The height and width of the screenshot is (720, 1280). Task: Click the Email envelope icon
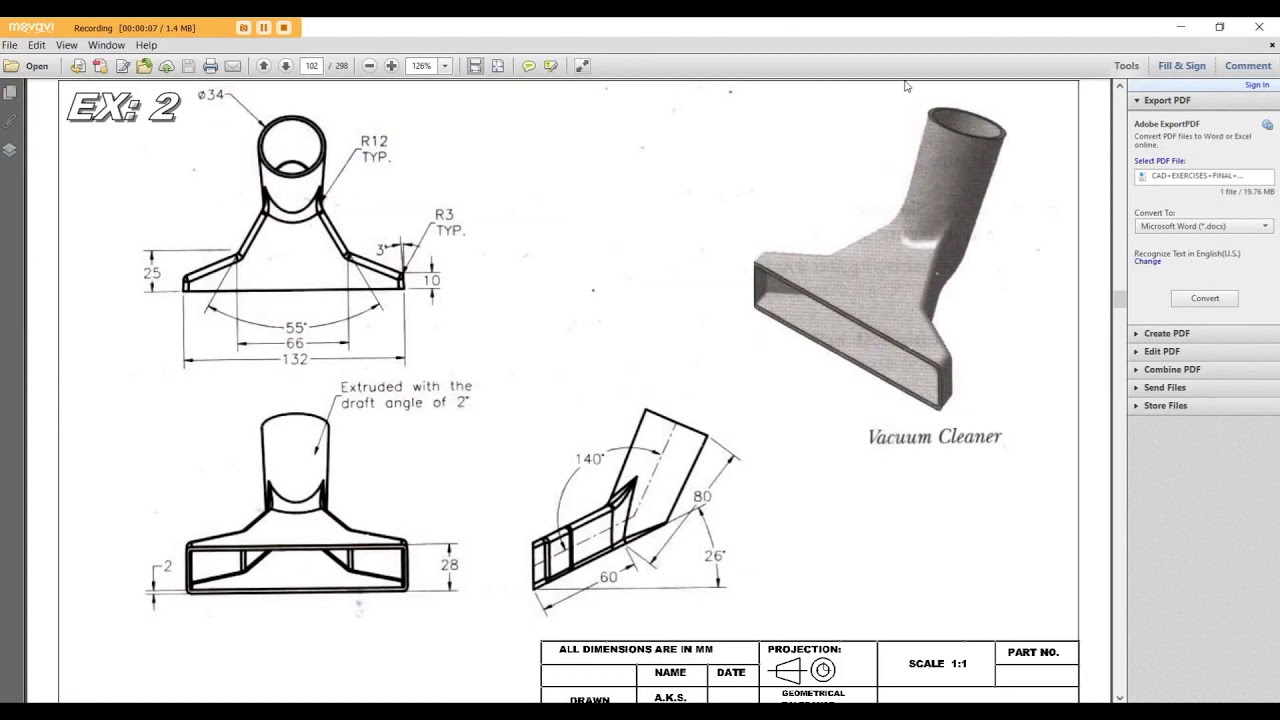(233, 66)
